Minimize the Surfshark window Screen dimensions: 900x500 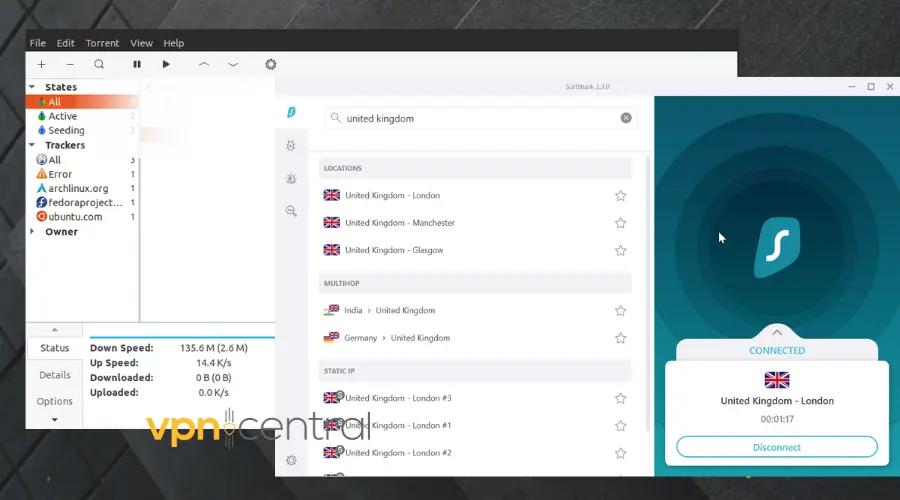(852, 87)
